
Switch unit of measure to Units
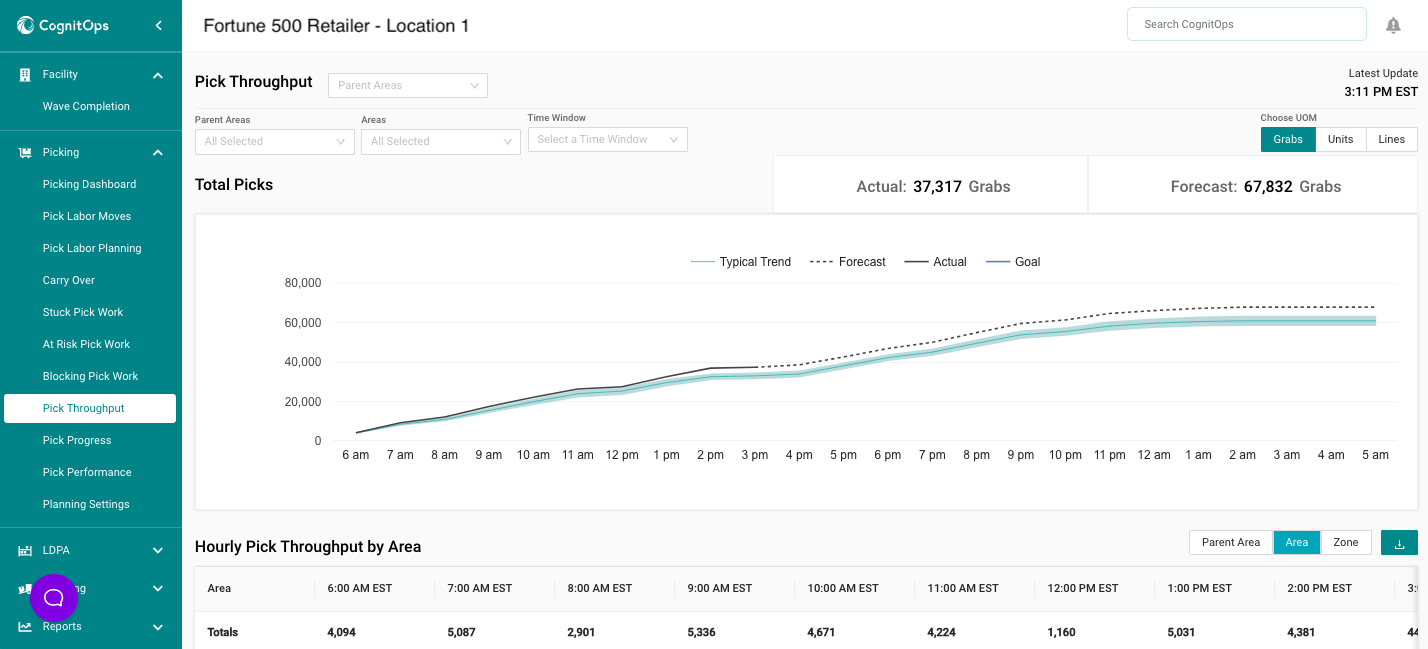1340,139
